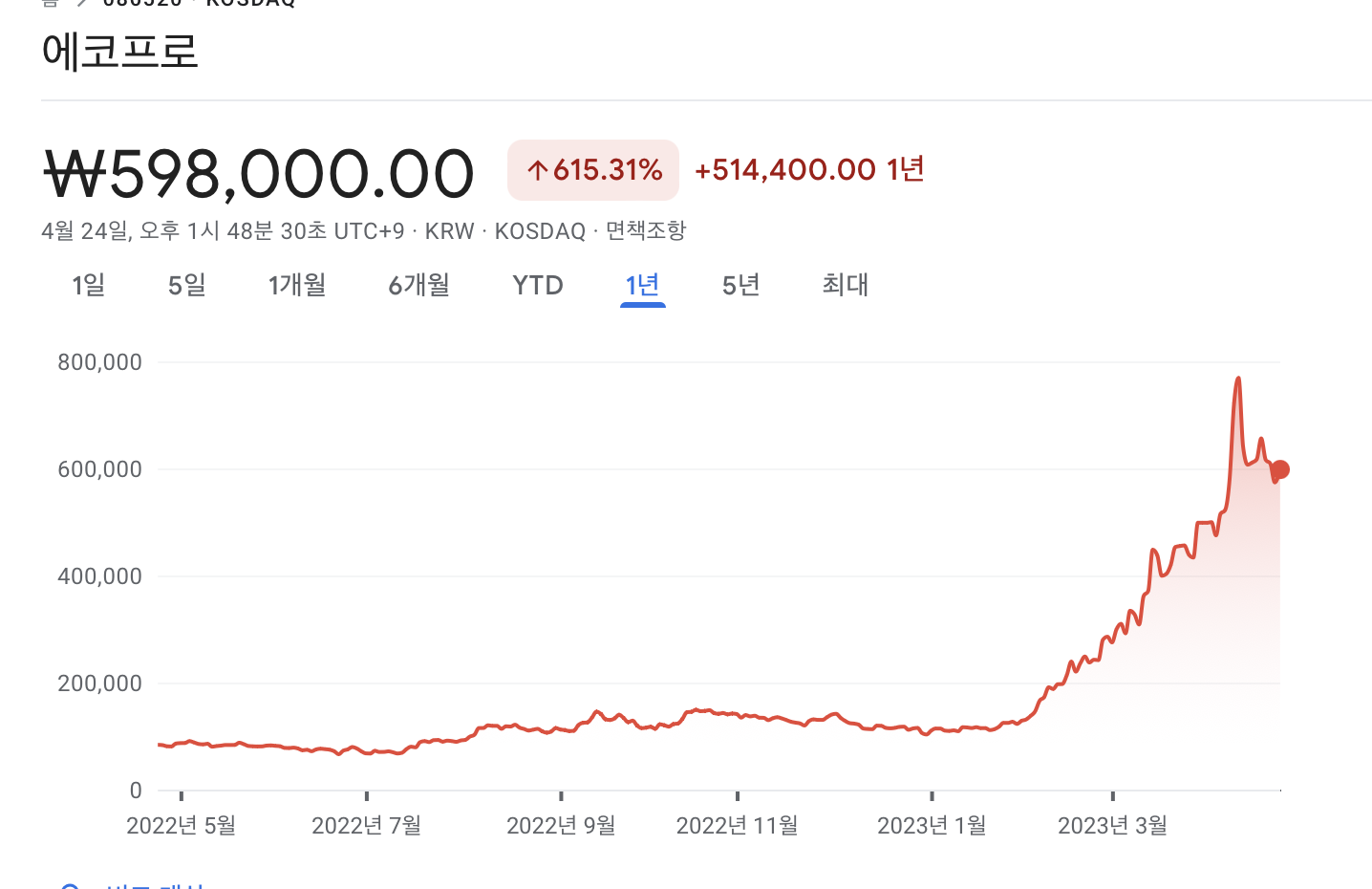Select the 6개월 range tab

(x=418, y=285)
